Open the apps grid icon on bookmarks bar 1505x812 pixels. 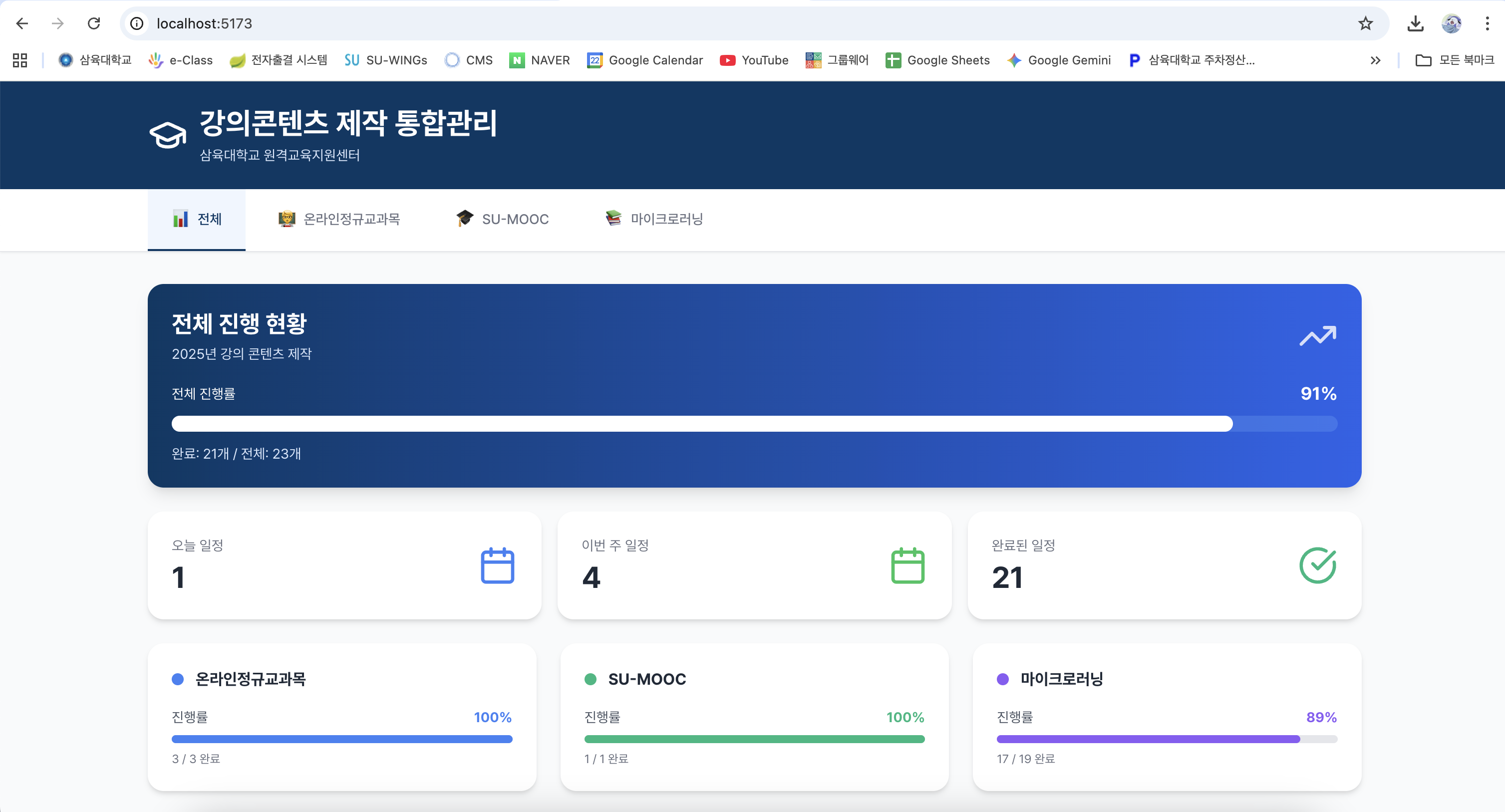pos(19,60)
